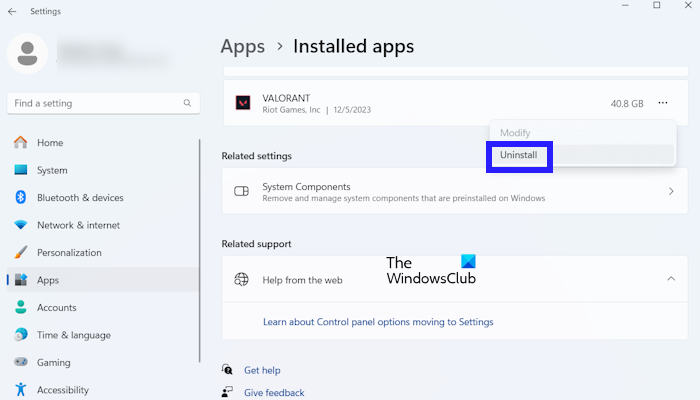The width and height of the screenshot is (700, 400).
Task: Open Network & internet settings
Action: point(78,225)
